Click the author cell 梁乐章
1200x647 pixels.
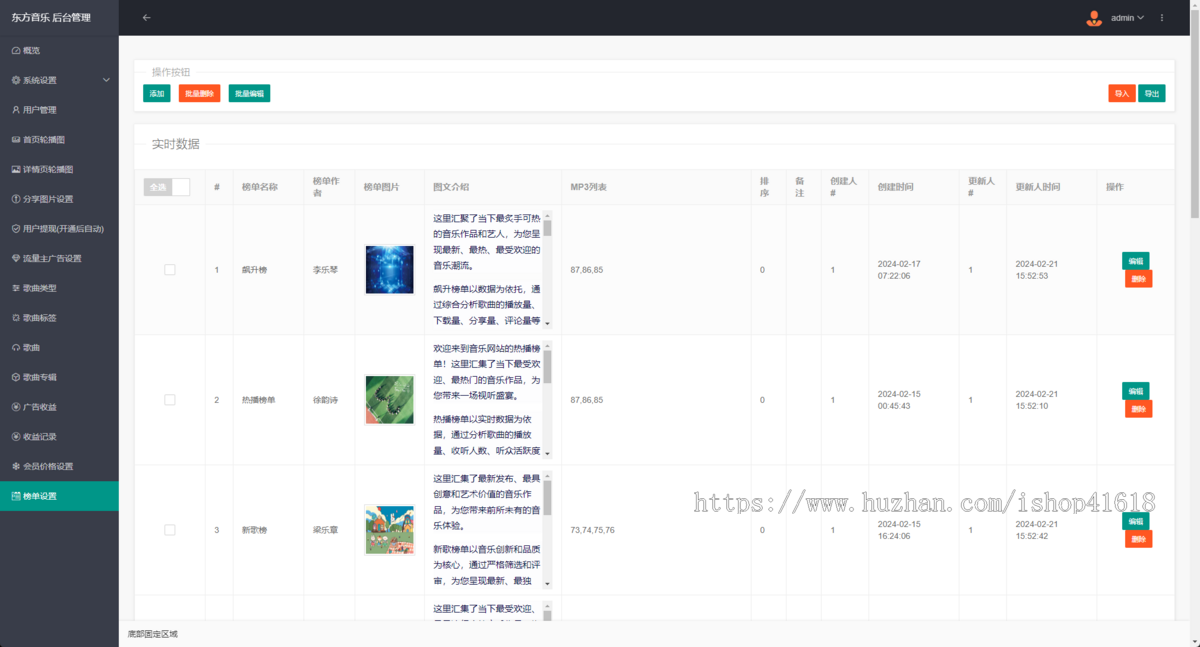[325, 530]
